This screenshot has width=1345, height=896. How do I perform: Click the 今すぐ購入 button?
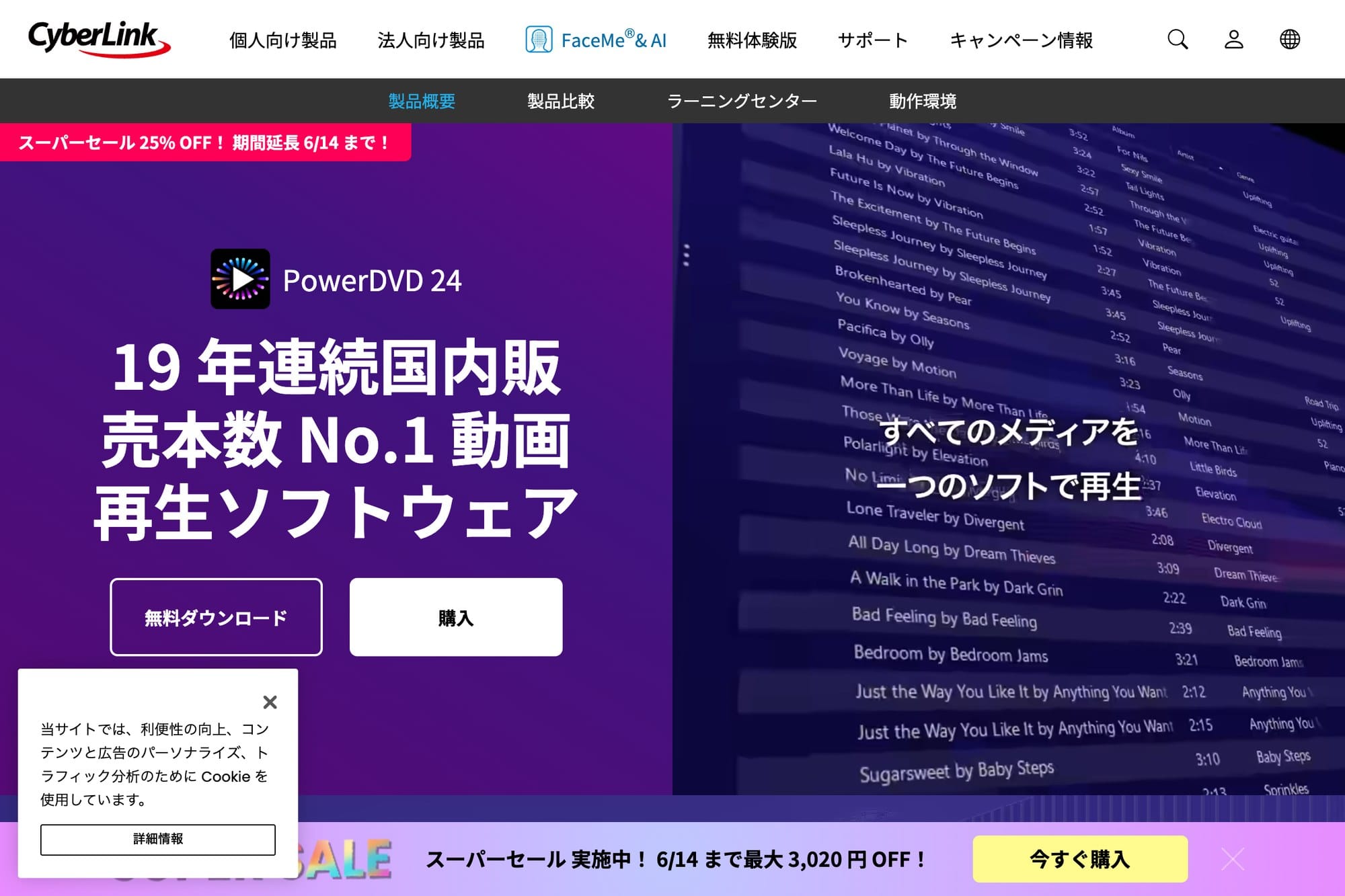coord(1080,859)
